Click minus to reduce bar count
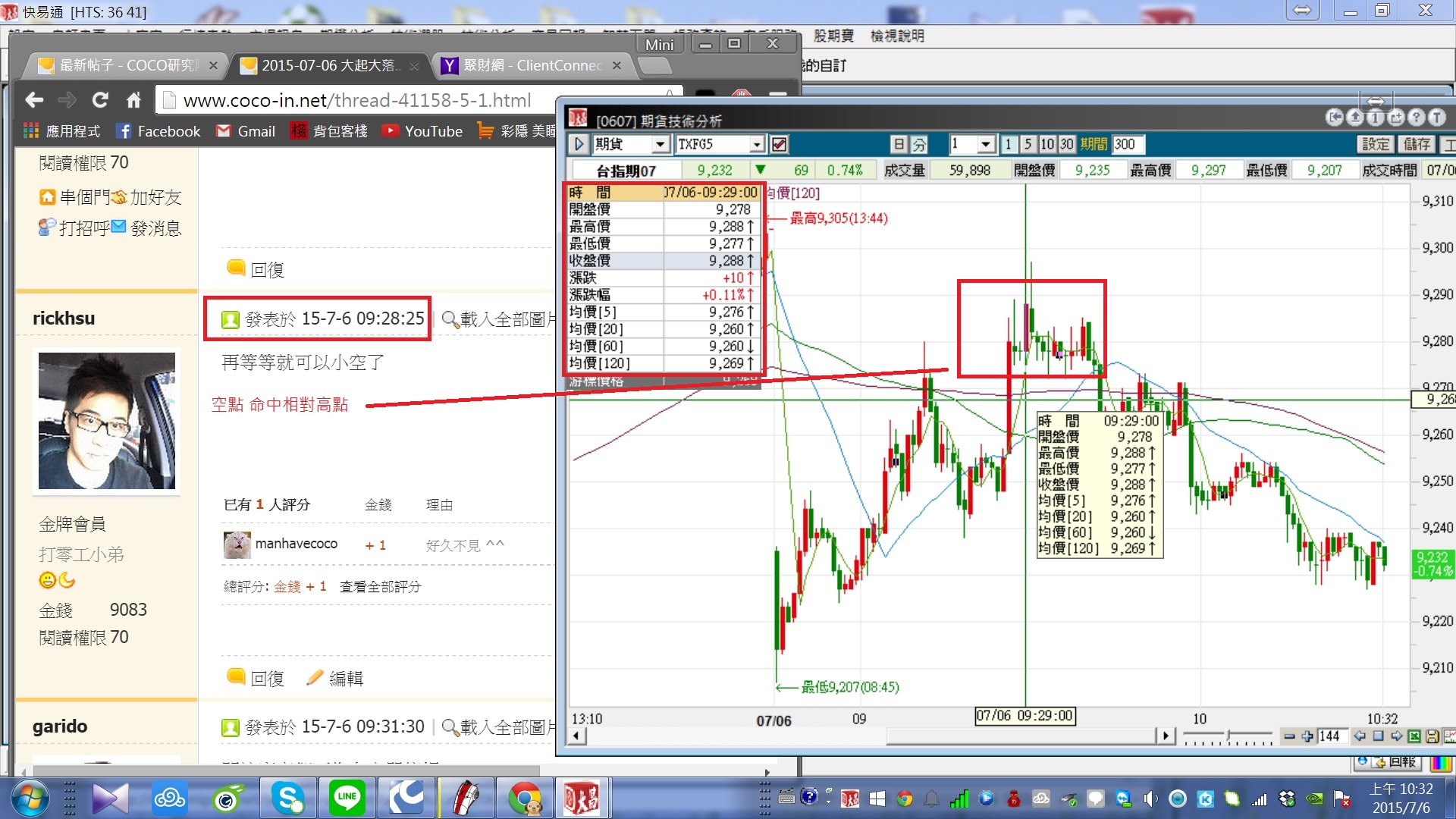Image resolution: width=1456 pixels, height=819 pixels. 1289,736
